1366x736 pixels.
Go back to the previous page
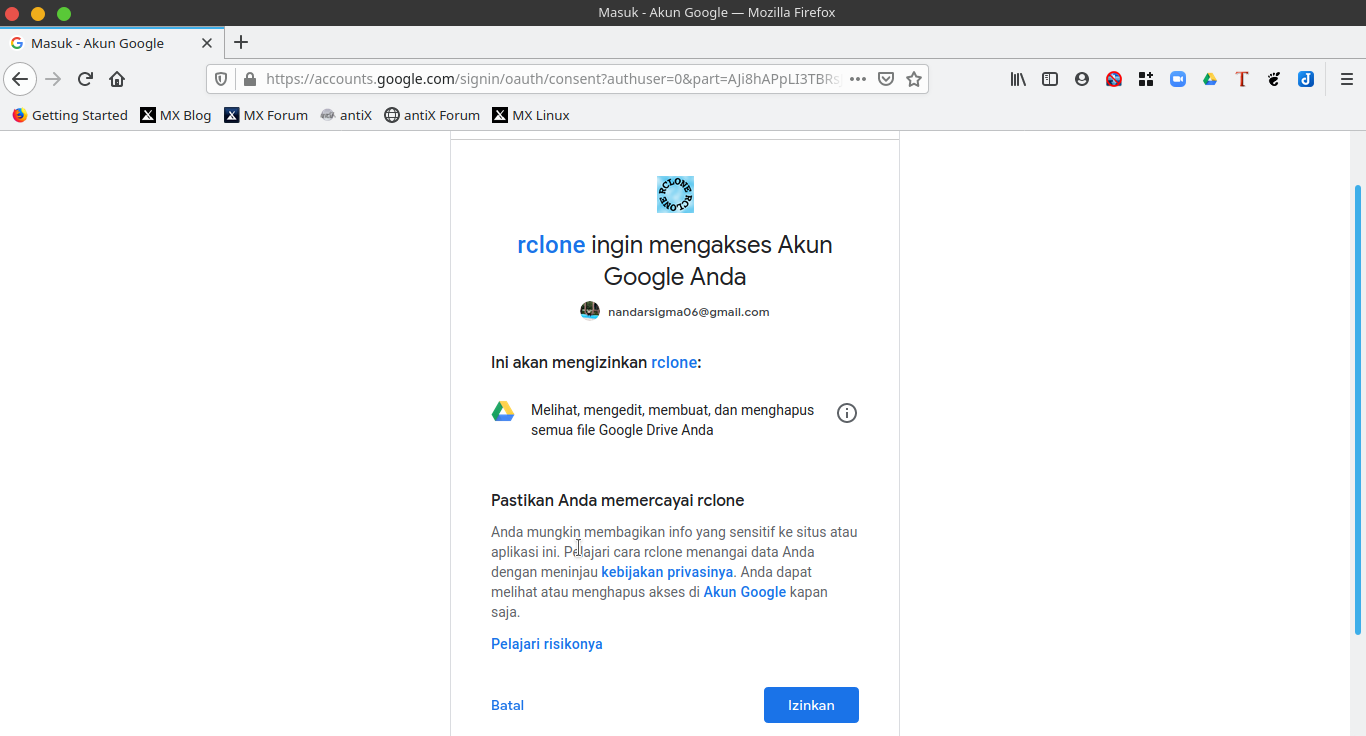click(x=20, y=79)
